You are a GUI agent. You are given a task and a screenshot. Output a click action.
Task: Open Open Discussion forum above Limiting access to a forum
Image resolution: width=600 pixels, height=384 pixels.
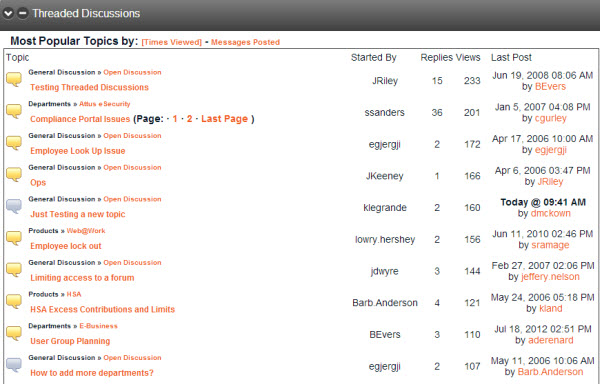(132, 263)
